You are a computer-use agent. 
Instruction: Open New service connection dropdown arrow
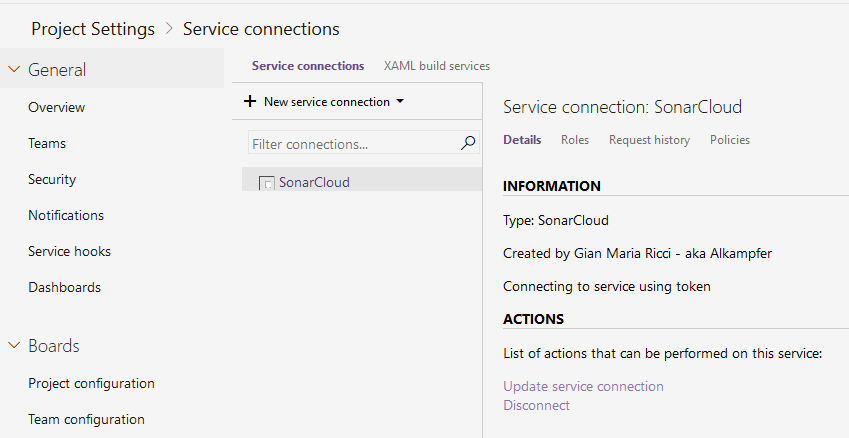400,102
